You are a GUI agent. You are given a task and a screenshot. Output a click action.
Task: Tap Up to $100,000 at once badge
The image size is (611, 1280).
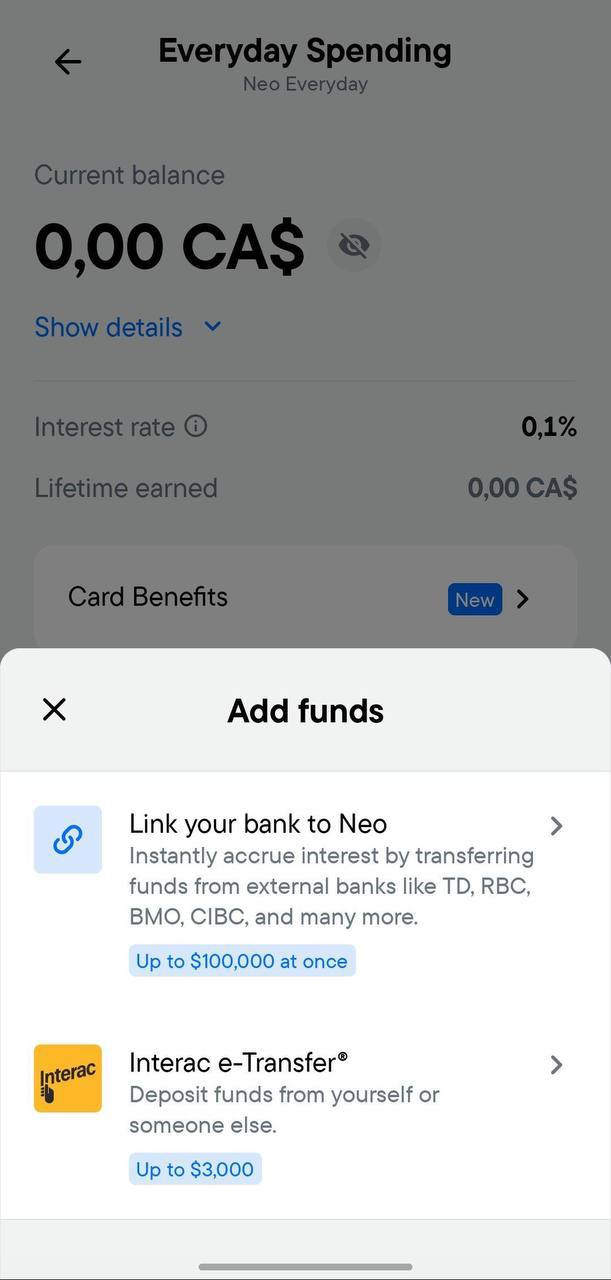tap(242, 961)
